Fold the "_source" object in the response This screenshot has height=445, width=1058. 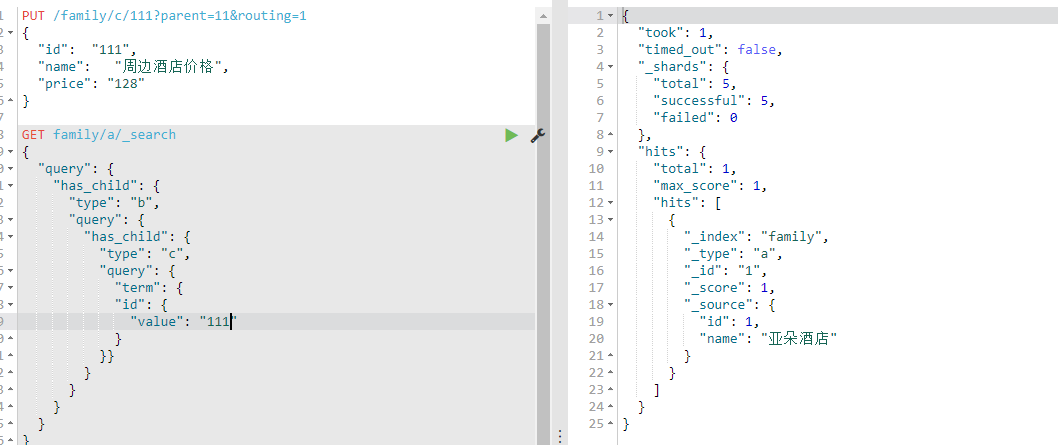(611, 305)
